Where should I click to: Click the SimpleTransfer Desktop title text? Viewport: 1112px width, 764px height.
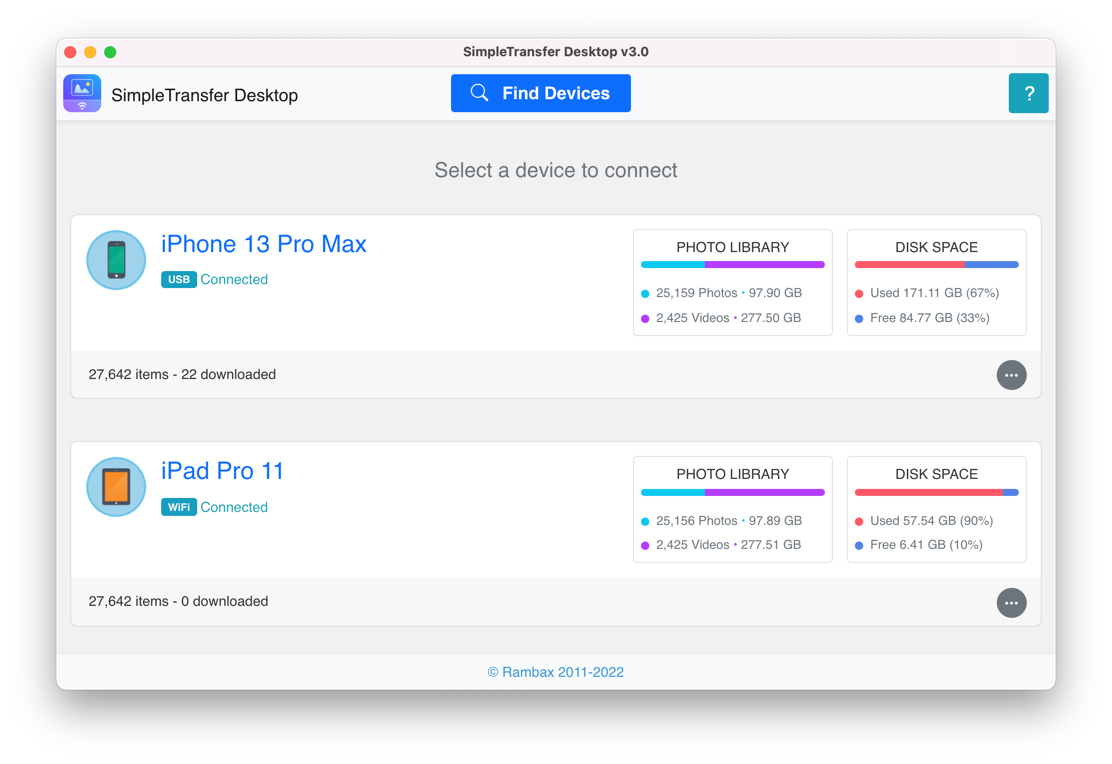(x=204, y=95)
